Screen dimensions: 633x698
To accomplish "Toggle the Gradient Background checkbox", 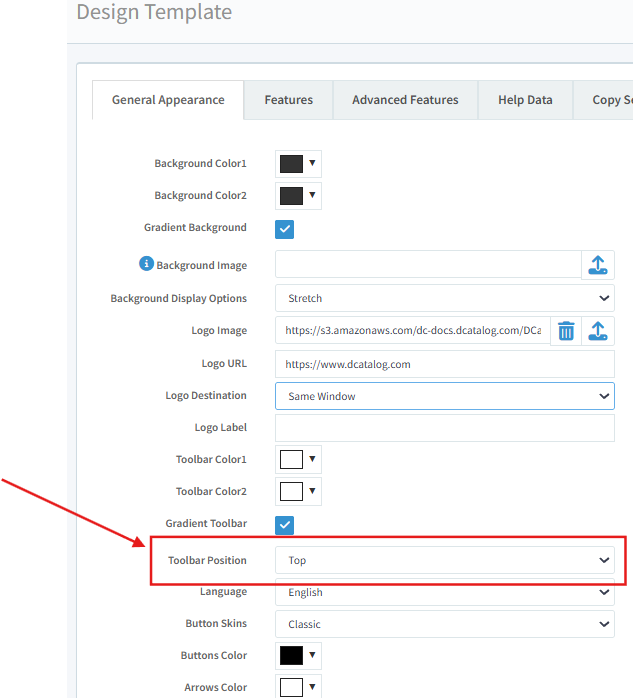I will tap(285, 229).
